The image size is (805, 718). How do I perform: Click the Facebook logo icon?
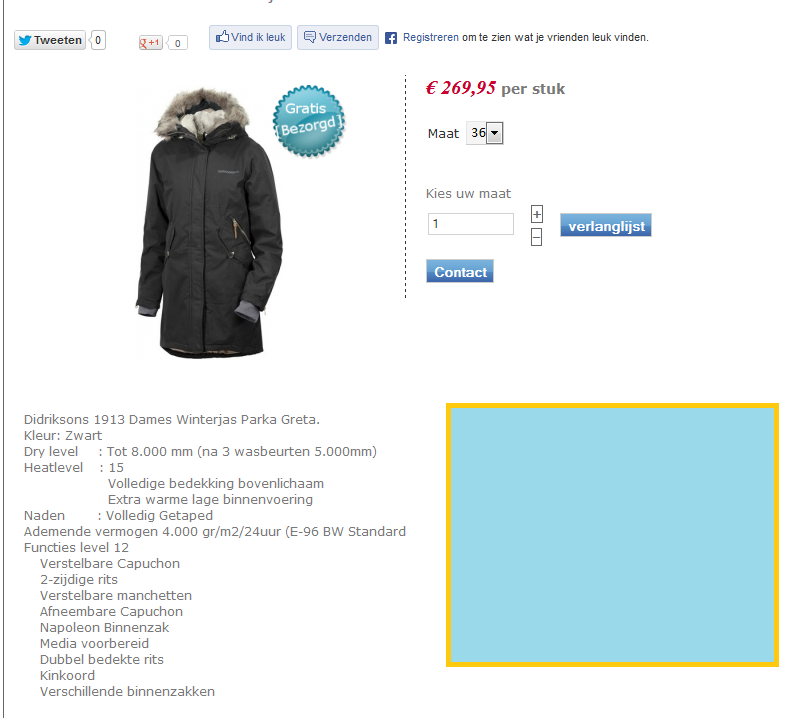391,38
